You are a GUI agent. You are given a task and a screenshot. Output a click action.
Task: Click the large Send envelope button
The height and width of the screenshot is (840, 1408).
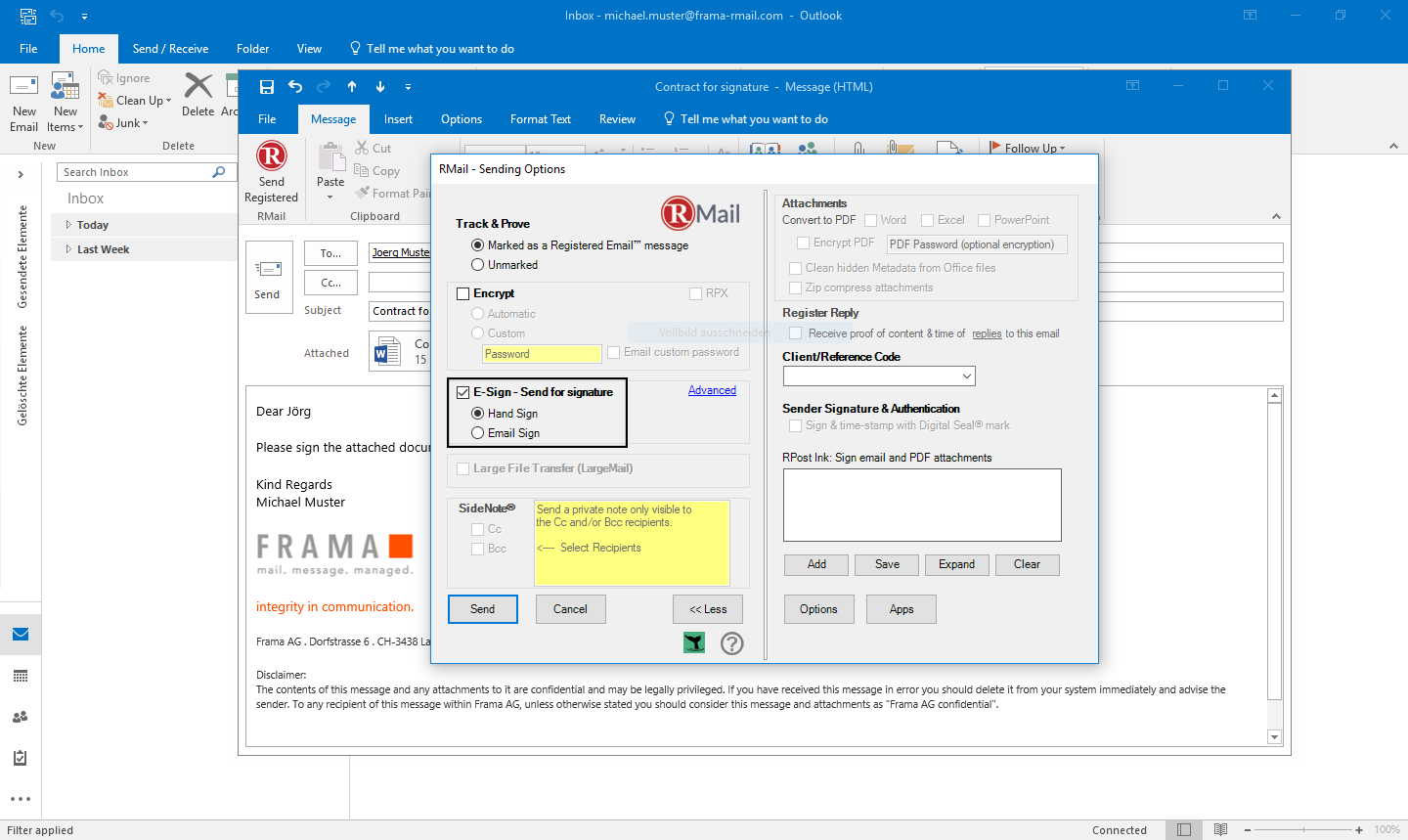(268, 277)
